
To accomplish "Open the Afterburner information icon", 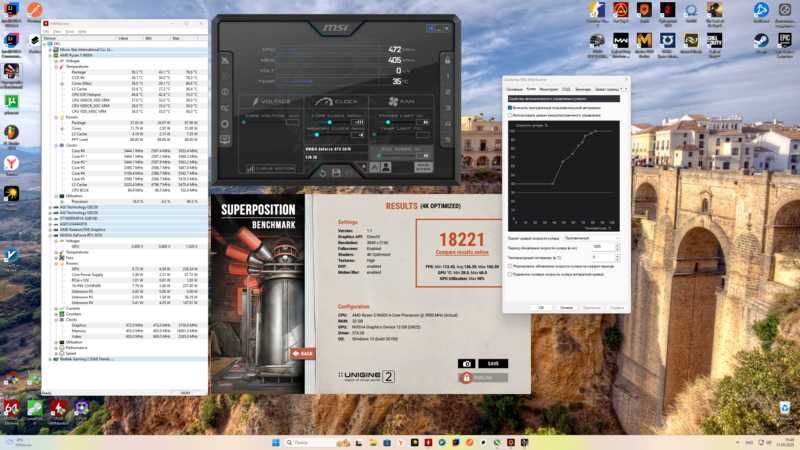I will (225, 92).
